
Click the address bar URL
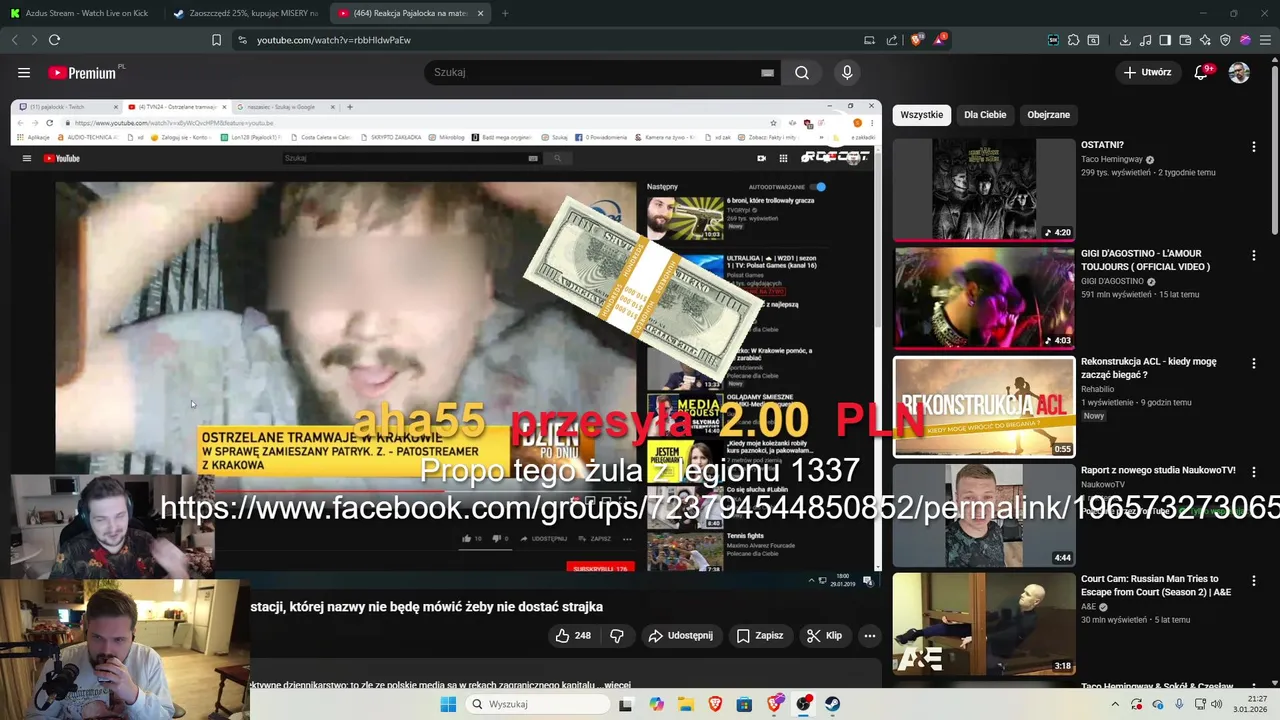334,40
